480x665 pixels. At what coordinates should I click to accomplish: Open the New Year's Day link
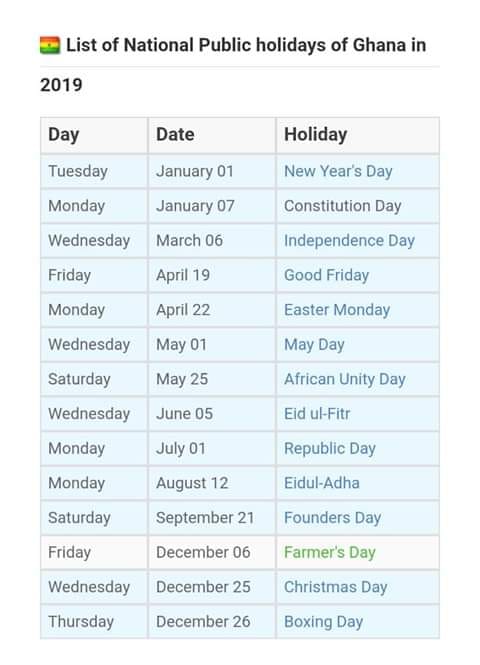[338, 171]
